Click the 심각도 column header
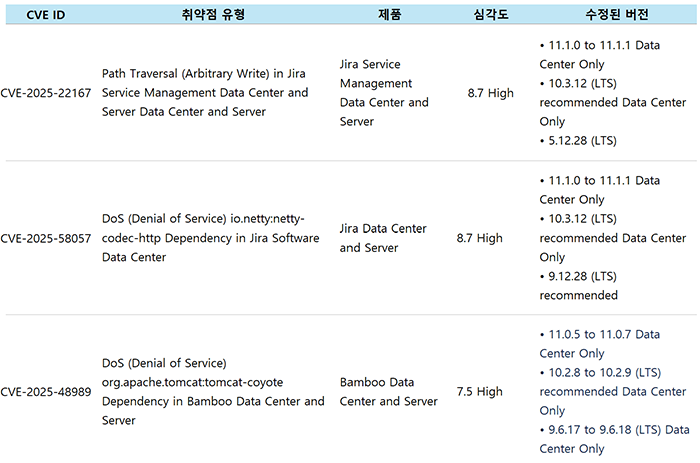 point(491,15)
